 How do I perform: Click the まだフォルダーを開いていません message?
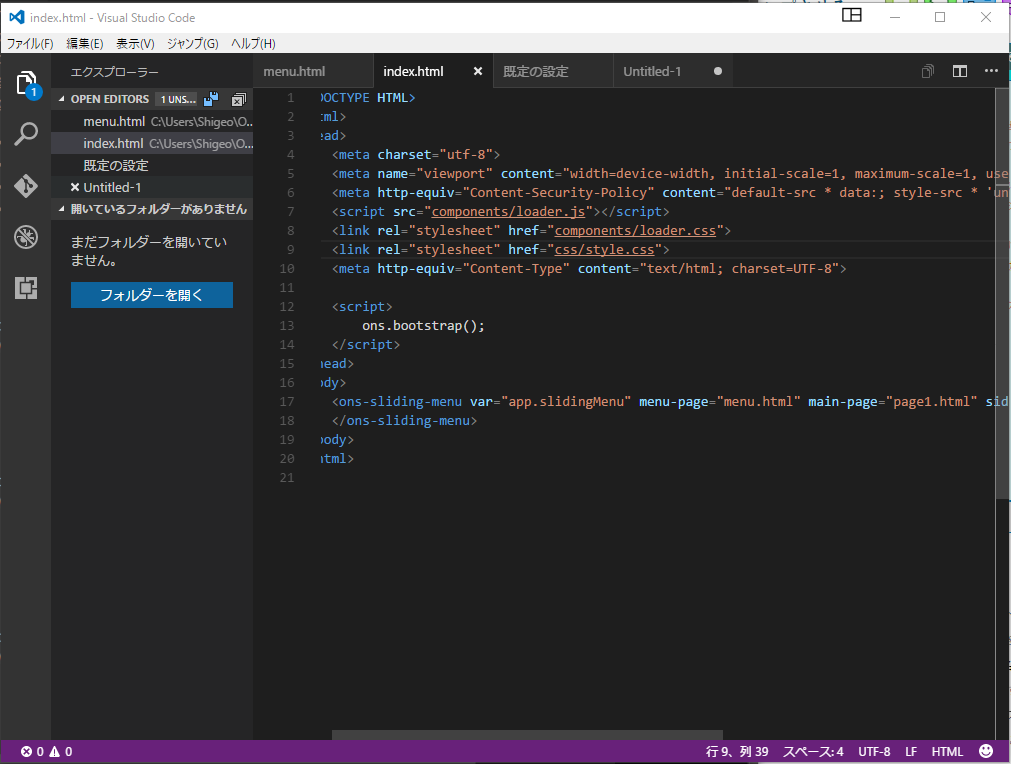148,251
